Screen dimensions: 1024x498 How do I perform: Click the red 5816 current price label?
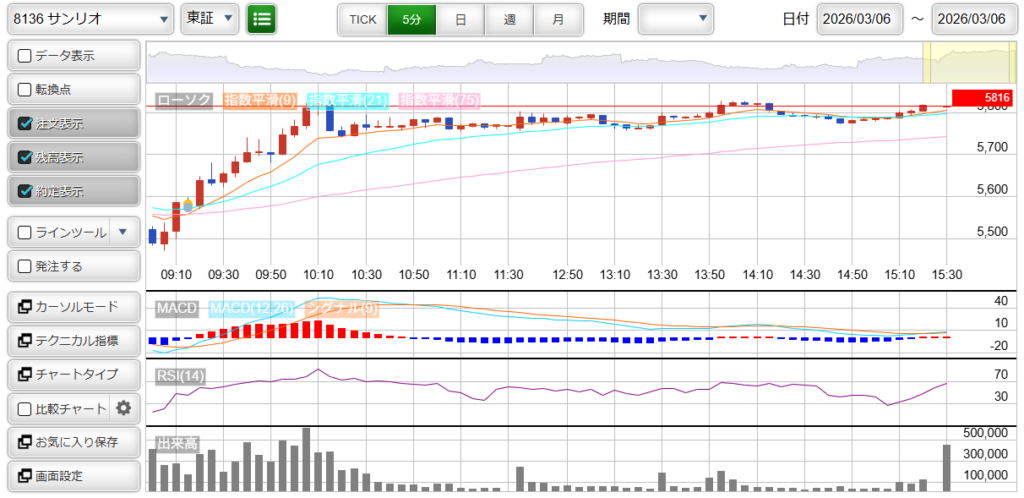pyautogui.click(x=983, y=97)
